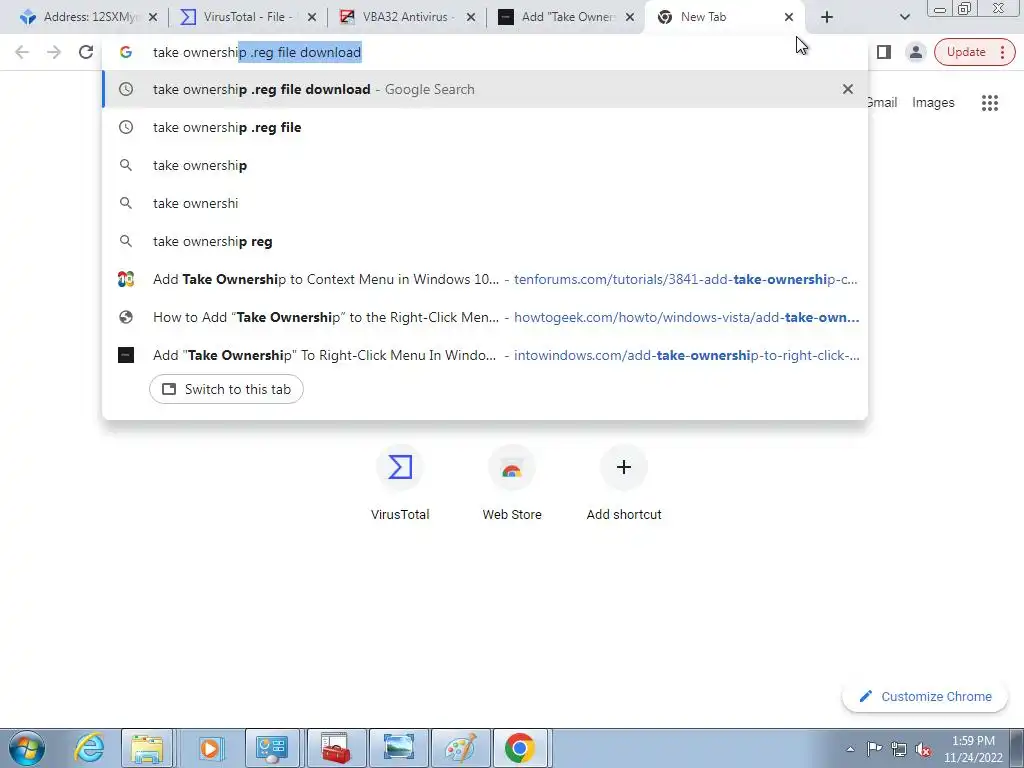
Task: Open the Web Store shortcut tile
Action: (512, 483)
